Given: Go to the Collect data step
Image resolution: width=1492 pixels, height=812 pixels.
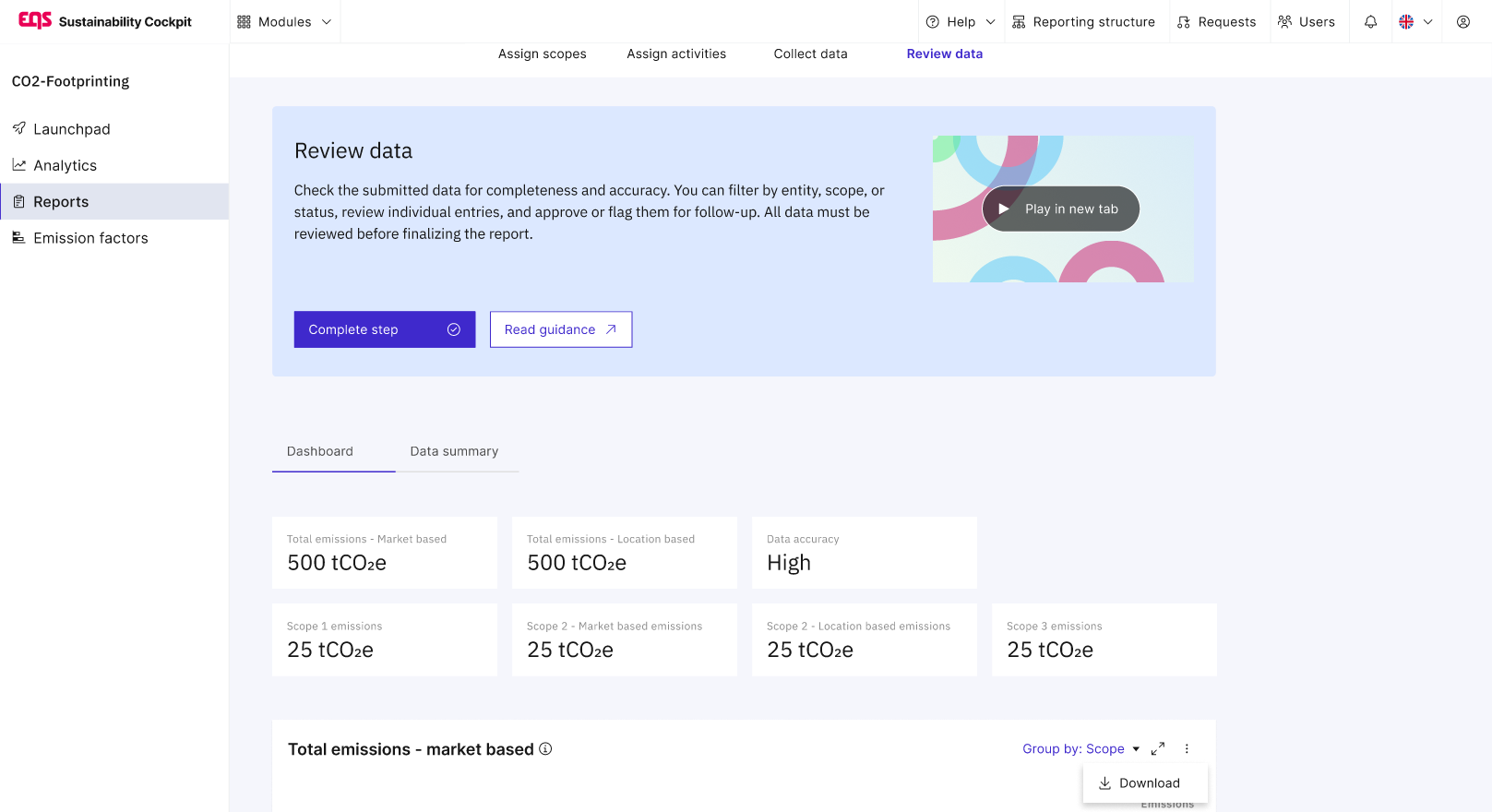Looking at the screenshot, I should [810, 54].
